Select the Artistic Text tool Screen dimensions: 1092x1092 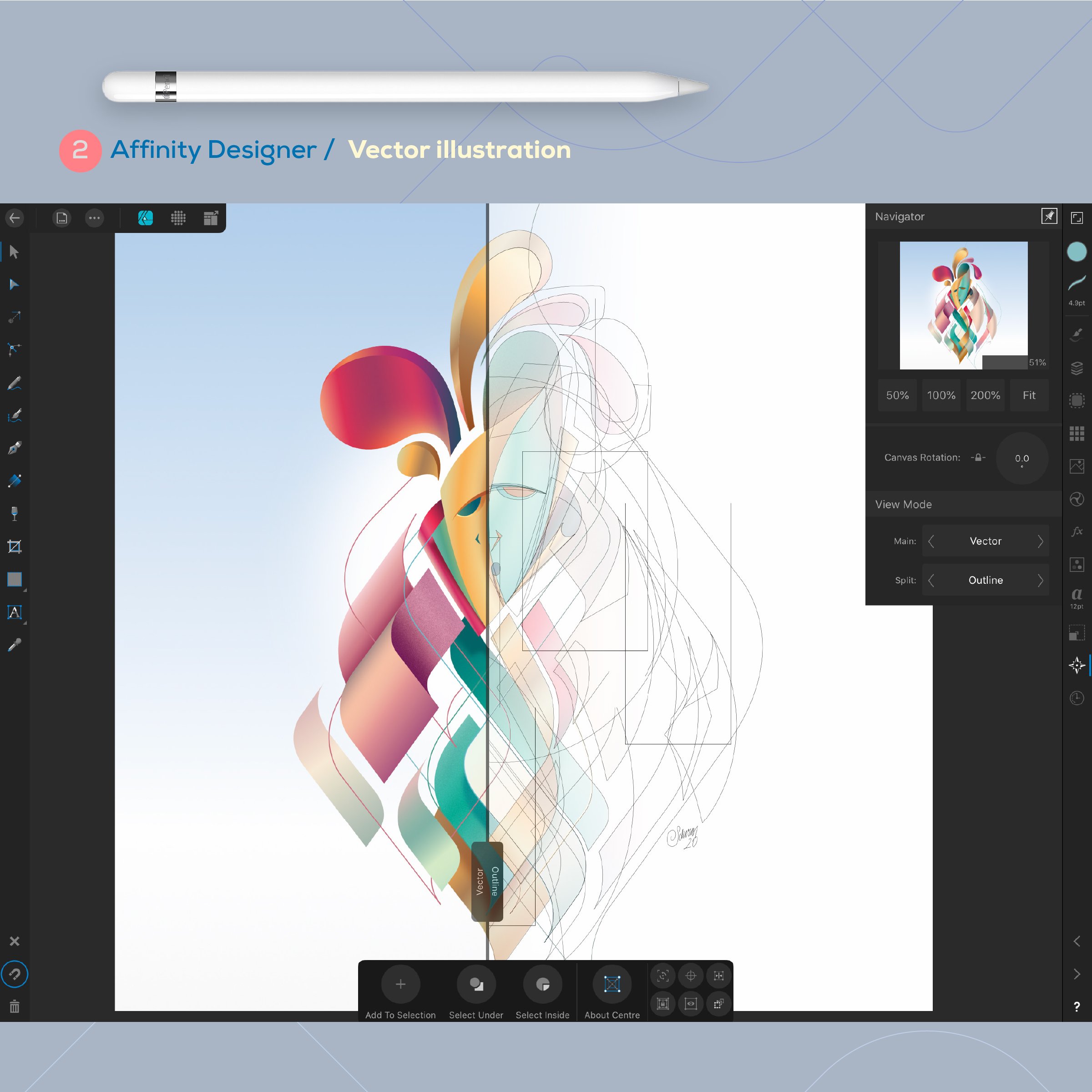15,612
